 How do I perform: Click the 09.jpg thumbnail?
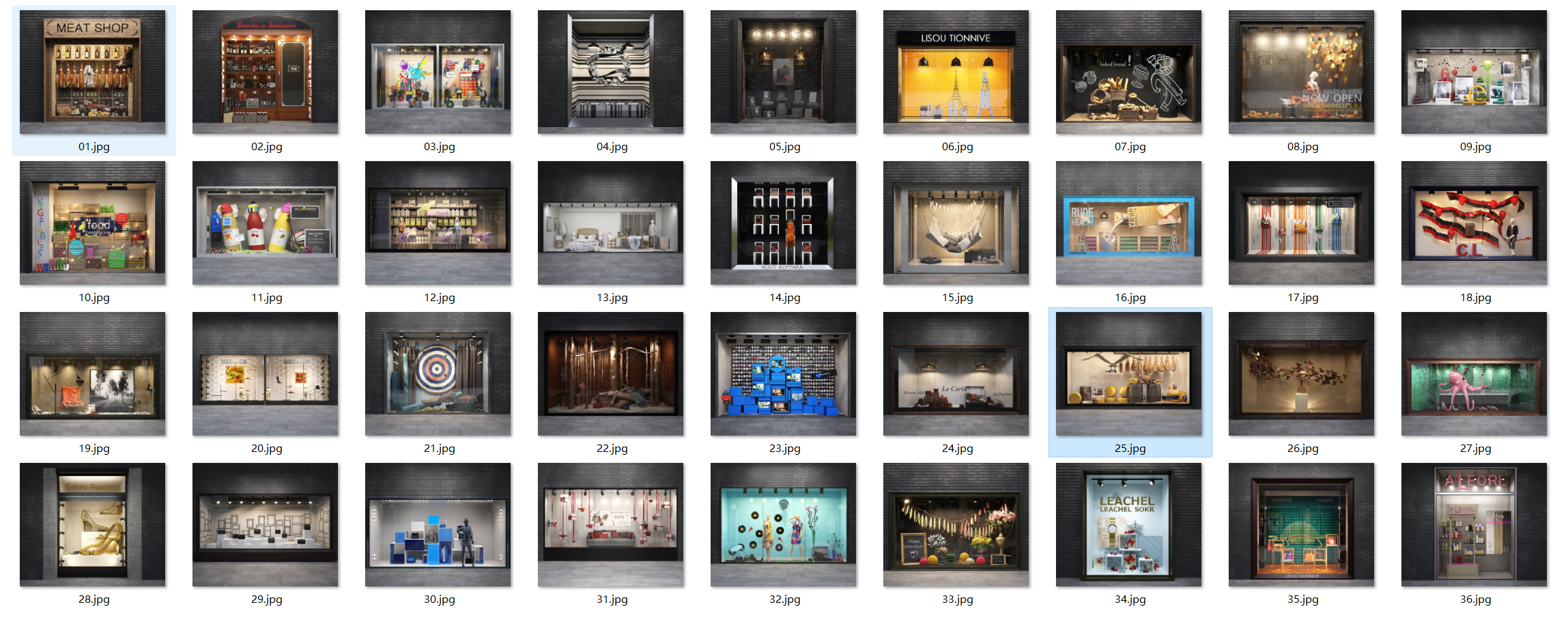pos(1474,72)
